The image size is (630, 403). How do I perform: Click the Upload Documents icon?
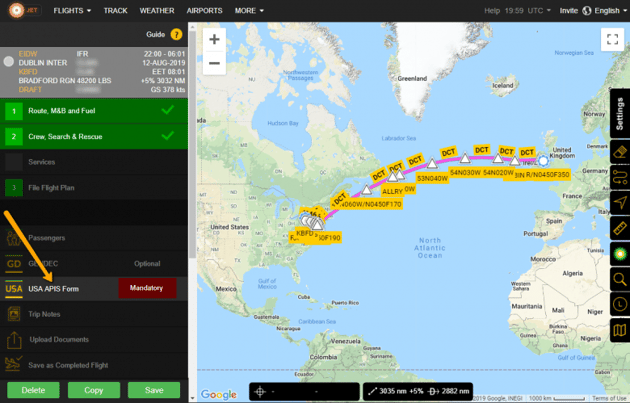(14, 340)
